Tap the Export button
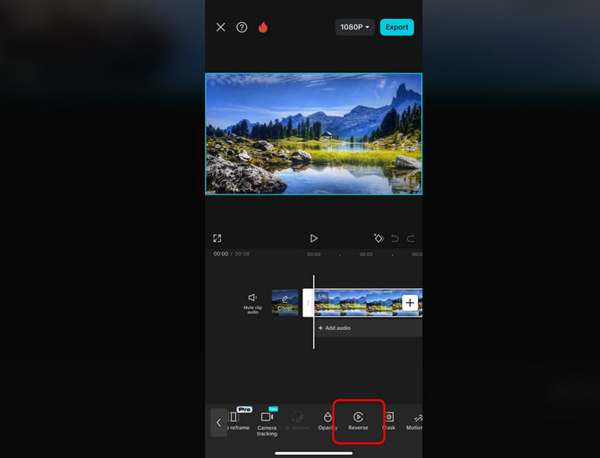The width and height of the screenshot is (600, 458). click(397, 27)
